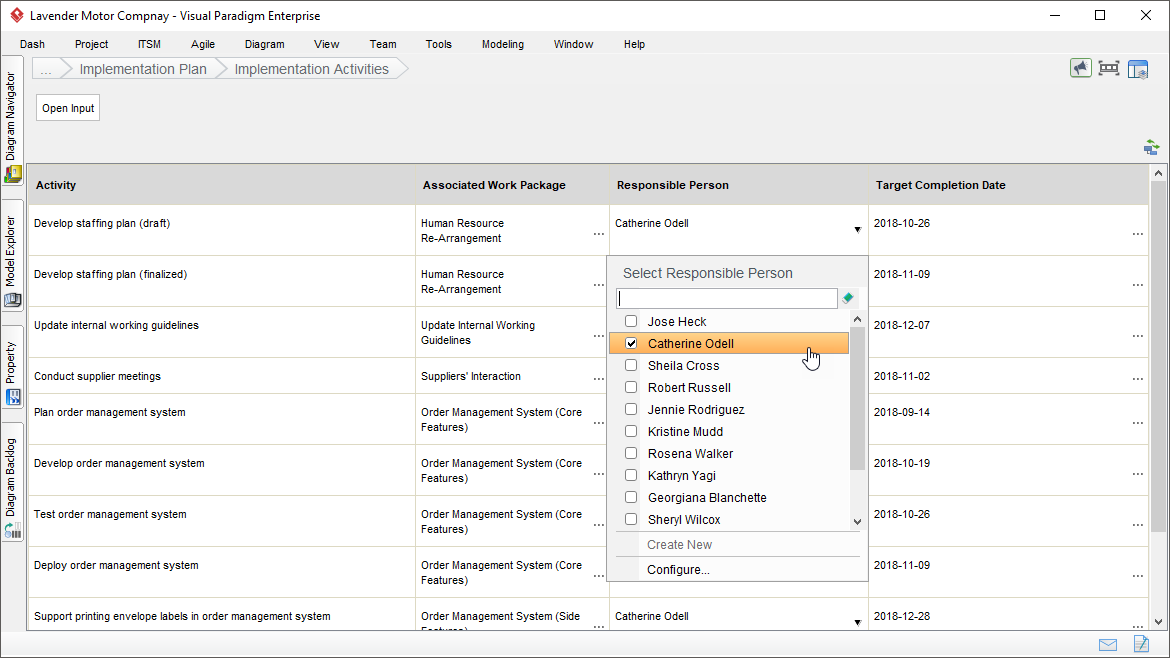The height and width of the screenshot is (658, 1170).
Task: Click the Open Input button
Action: [68, 108]
